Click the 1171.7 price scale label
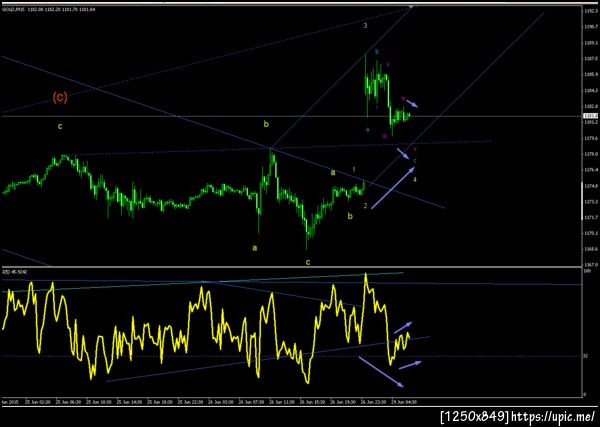Screen dimensions: 600x427 pos(589,217)
